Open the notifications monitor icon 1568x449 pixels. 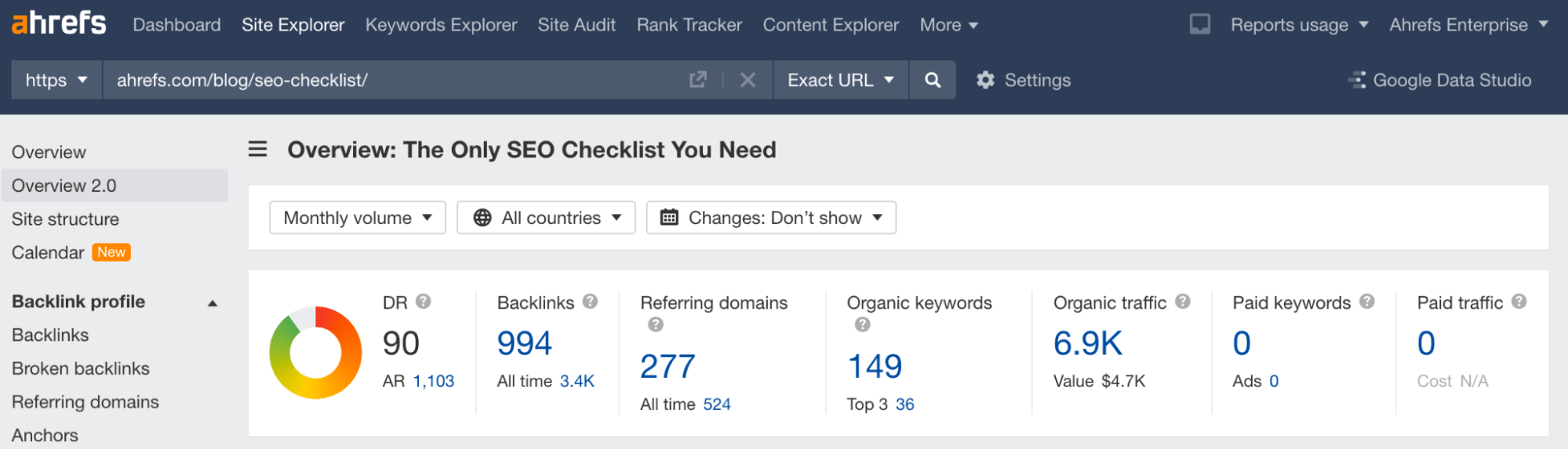(x=1199, y=24)
